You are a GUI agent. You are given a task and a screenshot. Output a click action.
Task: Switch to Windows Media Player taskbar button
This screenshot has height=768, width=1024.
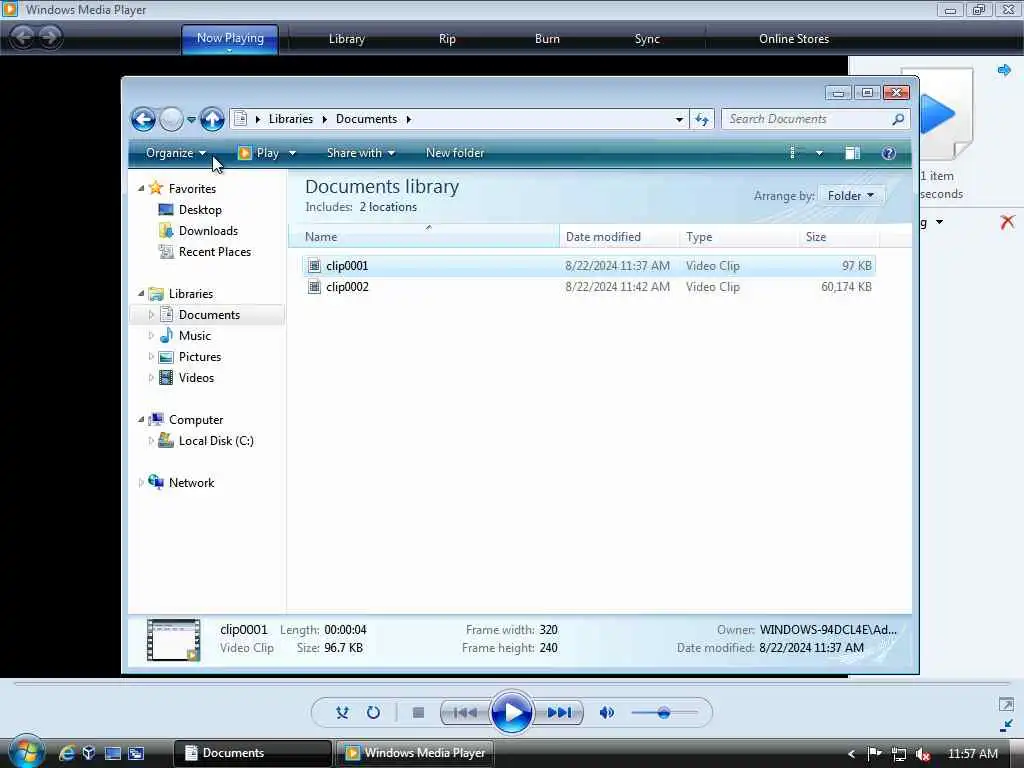point(415,753)
